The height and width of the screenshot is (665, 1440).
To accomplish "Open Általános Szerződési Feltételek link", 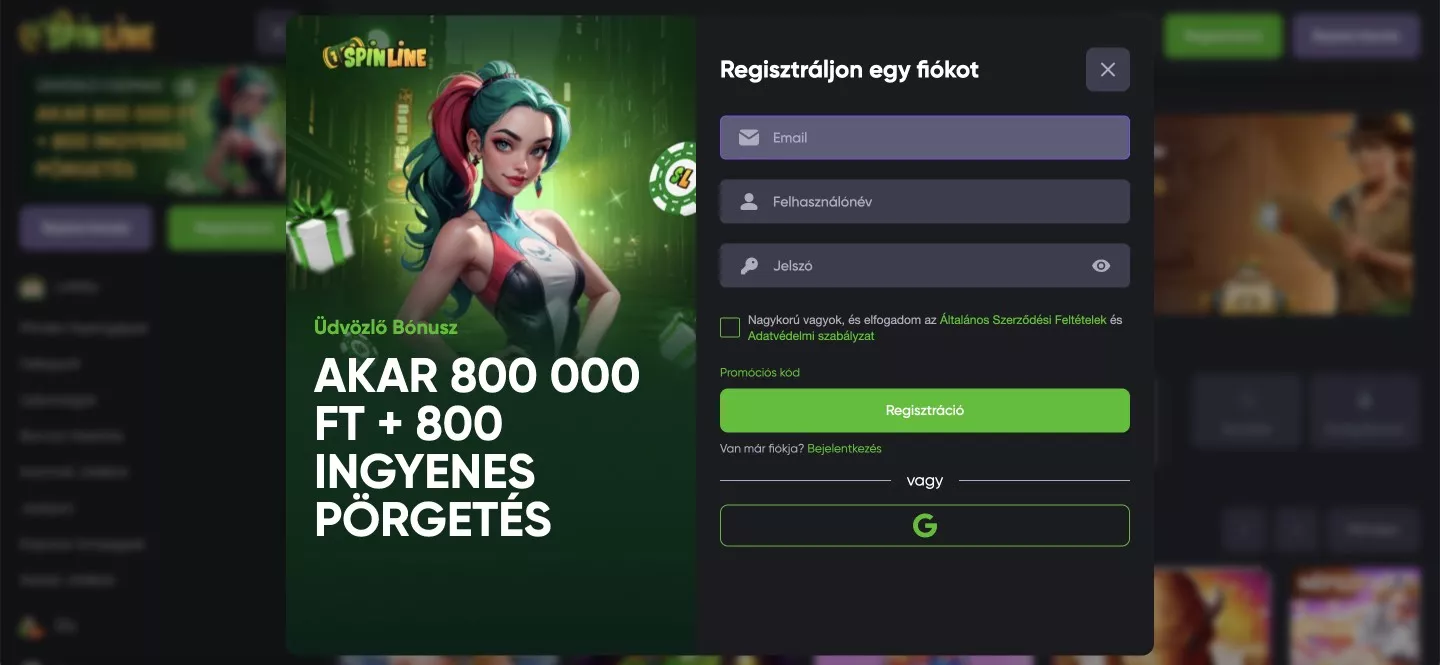I will [x=1023, y=320].
